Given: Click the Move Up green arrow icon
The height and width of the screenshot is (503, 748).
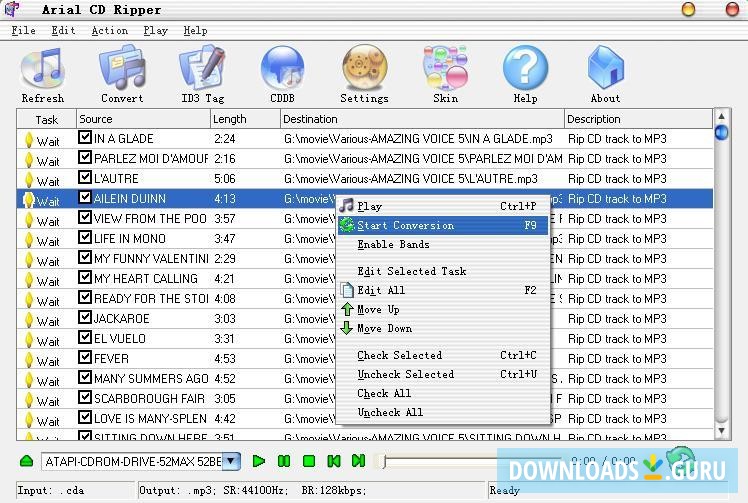Looking at the screenshot, I should (x=347, y=309).
